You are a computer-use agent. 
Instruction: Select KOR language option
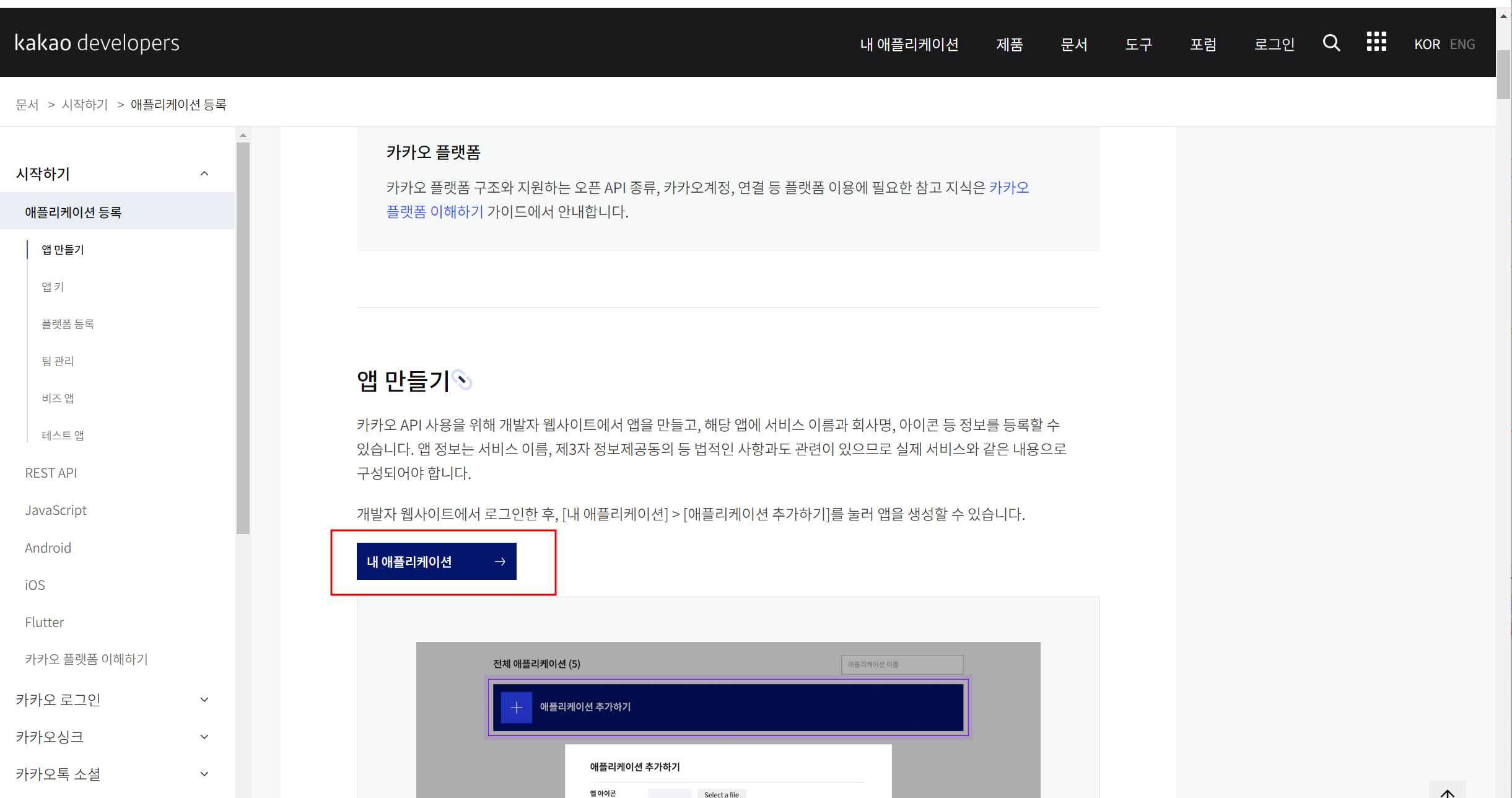pos(1427,44)
